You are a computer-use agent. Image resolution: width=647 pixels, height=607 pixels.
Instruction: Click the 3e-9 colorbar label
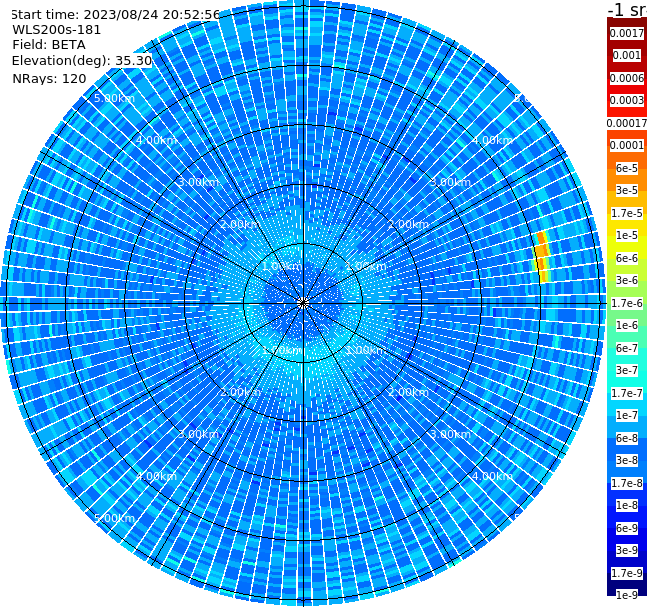tap(627, 550)
